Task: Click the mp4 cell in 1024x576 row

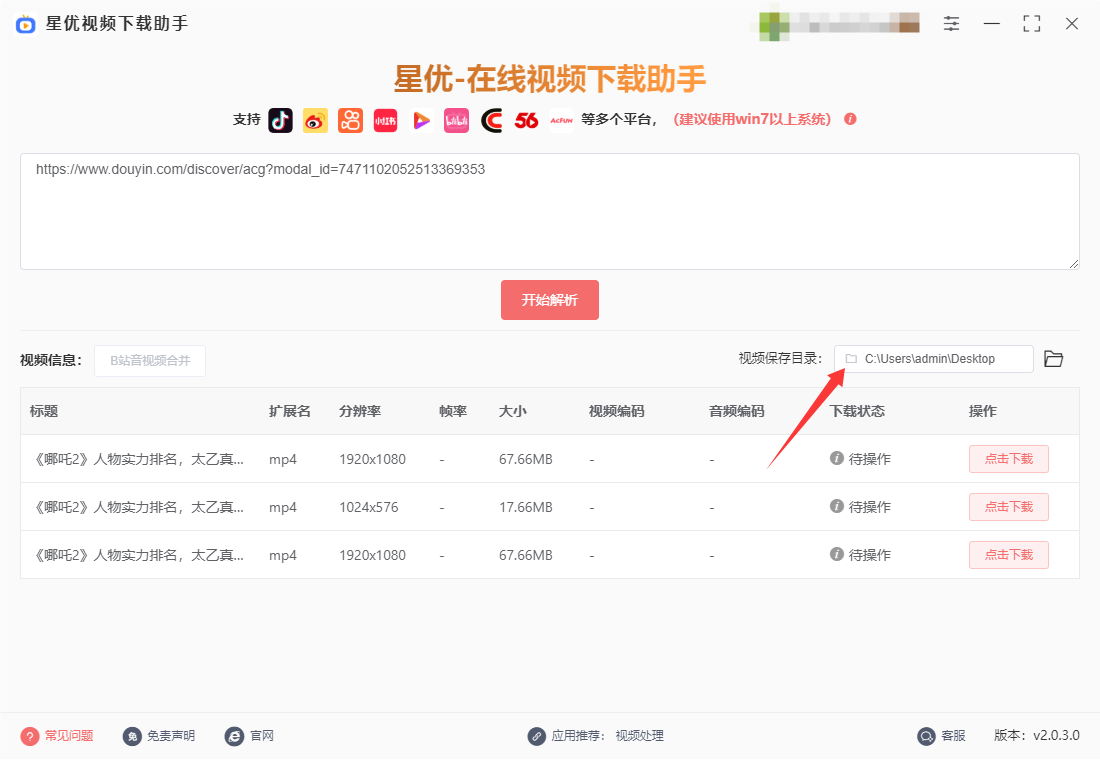Action: [283, 507]
